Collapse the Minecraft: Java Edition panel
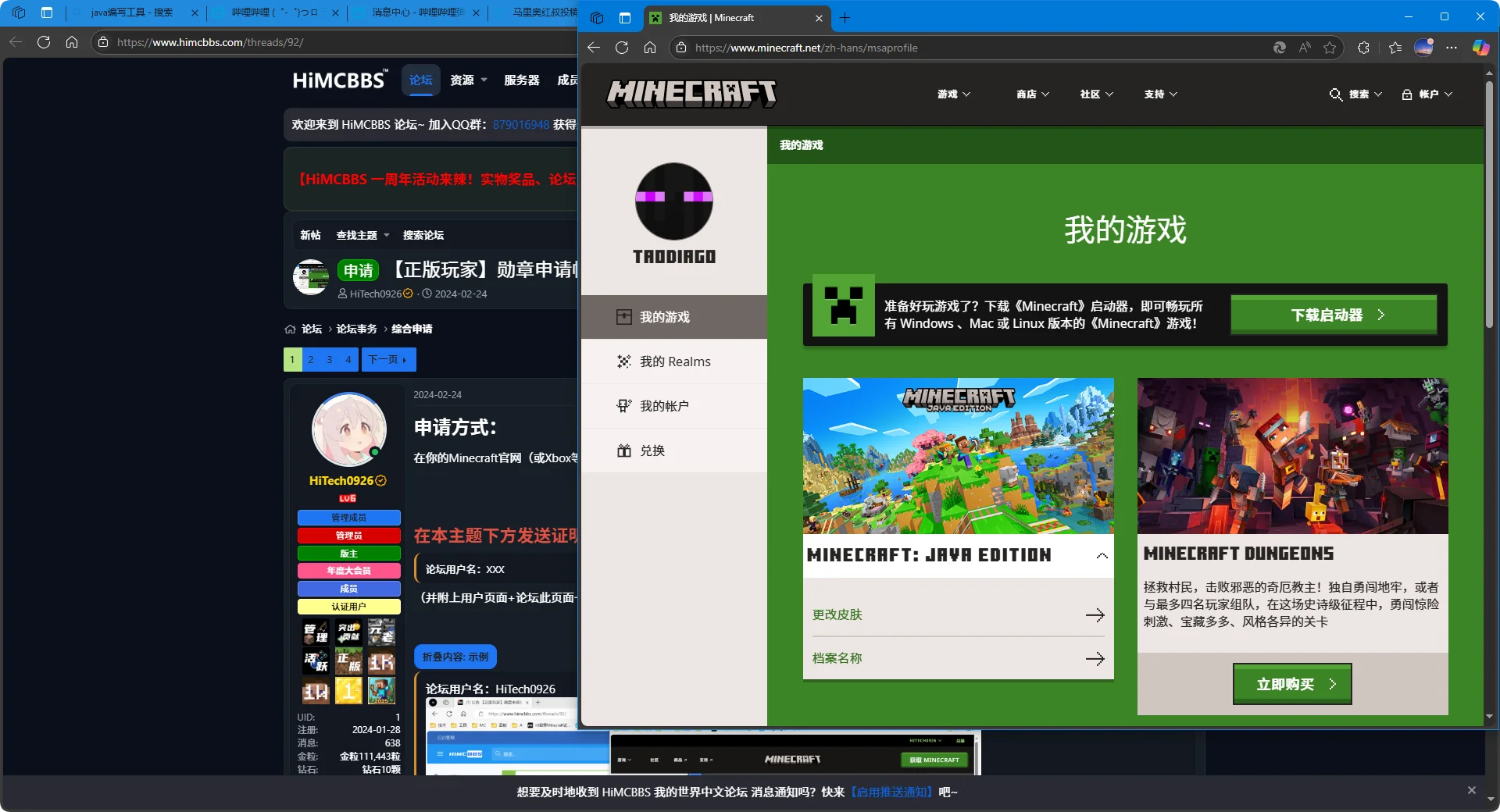 point(1102,556)
